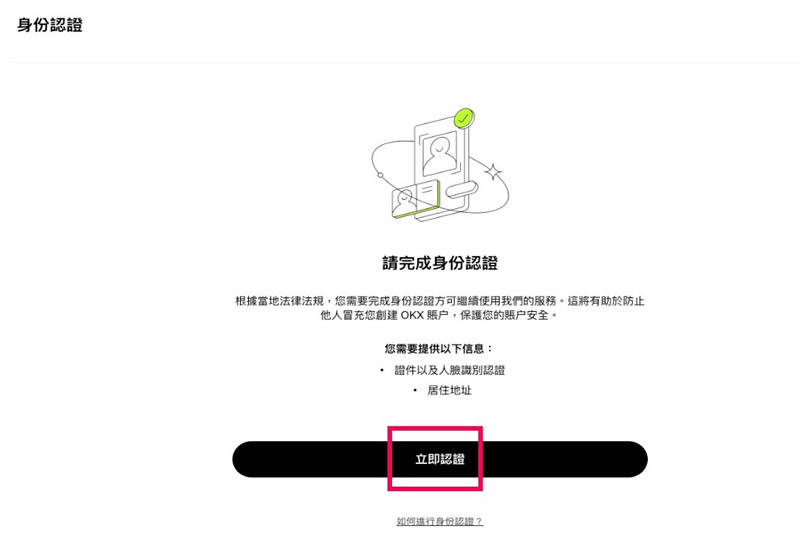Select the 證件以及人臉識別認證 list item
Screen dimensions: 800x539
(x=449, y=370)
